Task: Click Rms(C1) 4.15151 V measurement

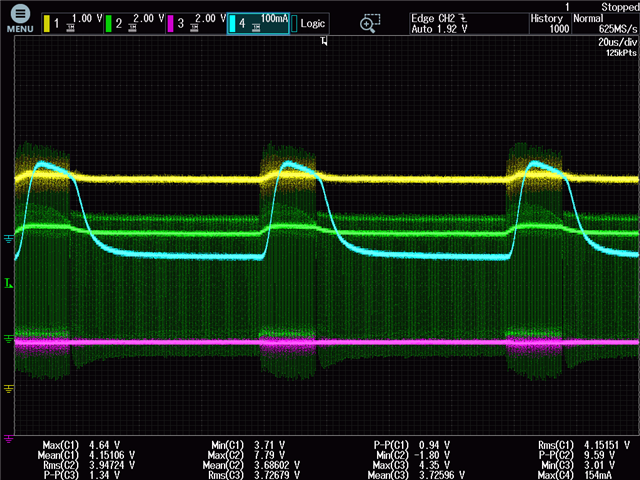Action: coord(584,445)
